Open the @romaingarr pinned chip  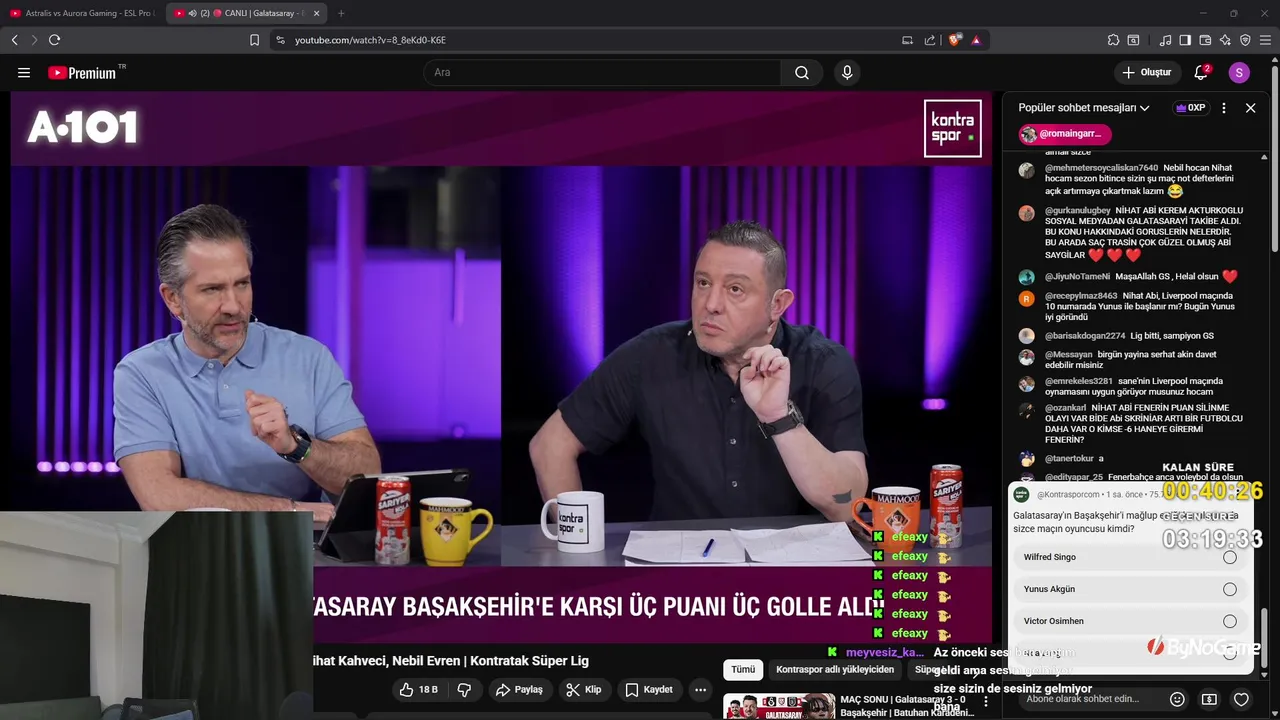1065,134
